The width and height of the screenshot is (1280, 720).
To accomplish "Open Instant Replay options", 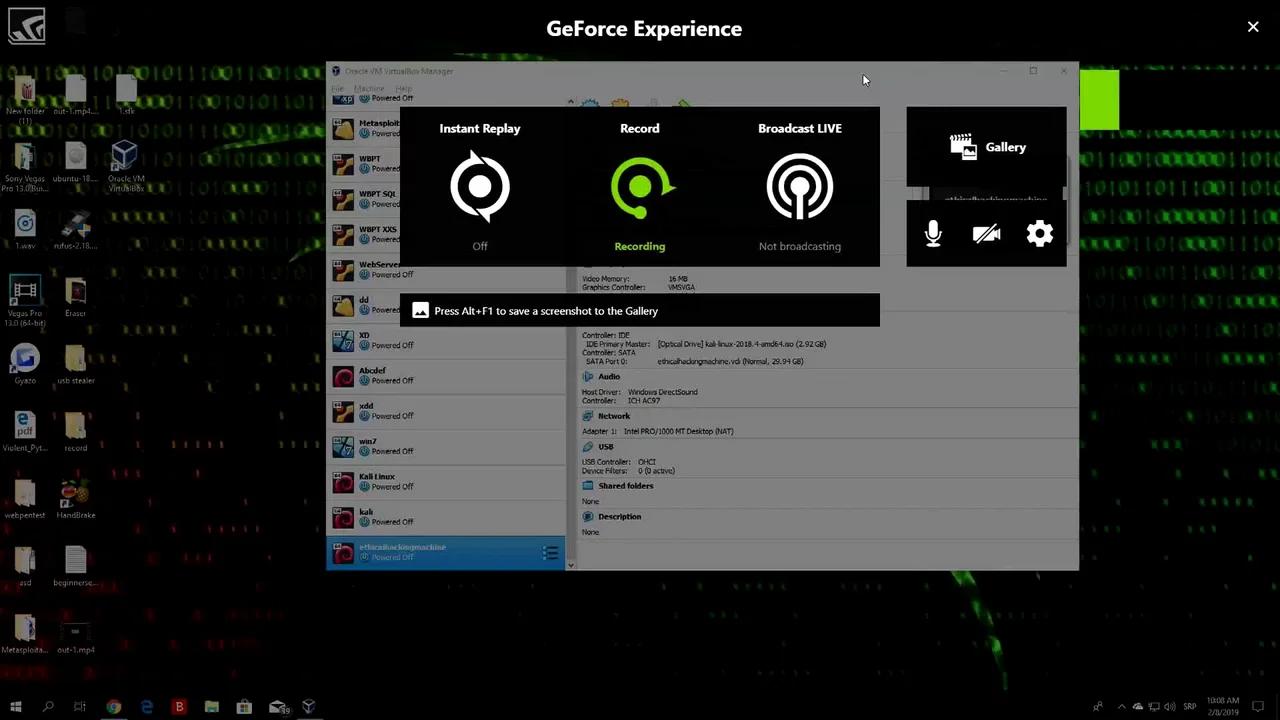I will tap(480, 186).
